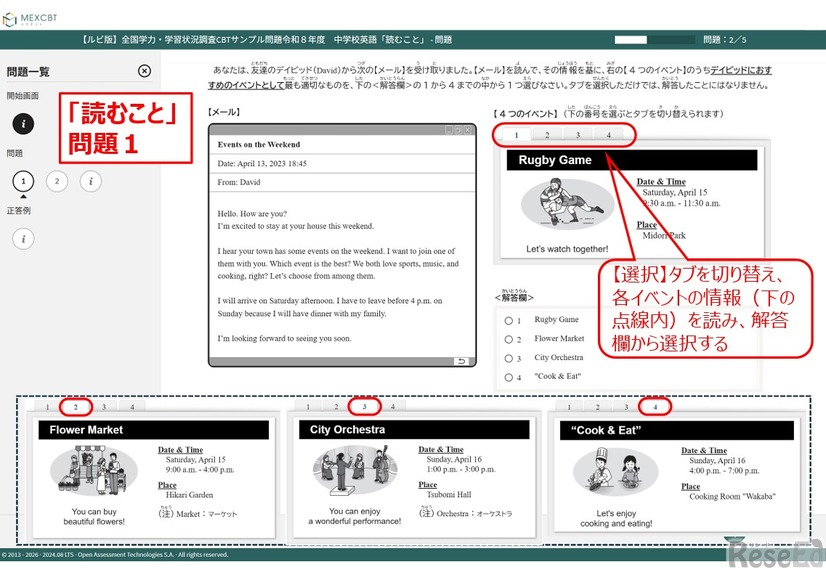
Task: Click the return arrow in mail window
Action: (460, 361)
